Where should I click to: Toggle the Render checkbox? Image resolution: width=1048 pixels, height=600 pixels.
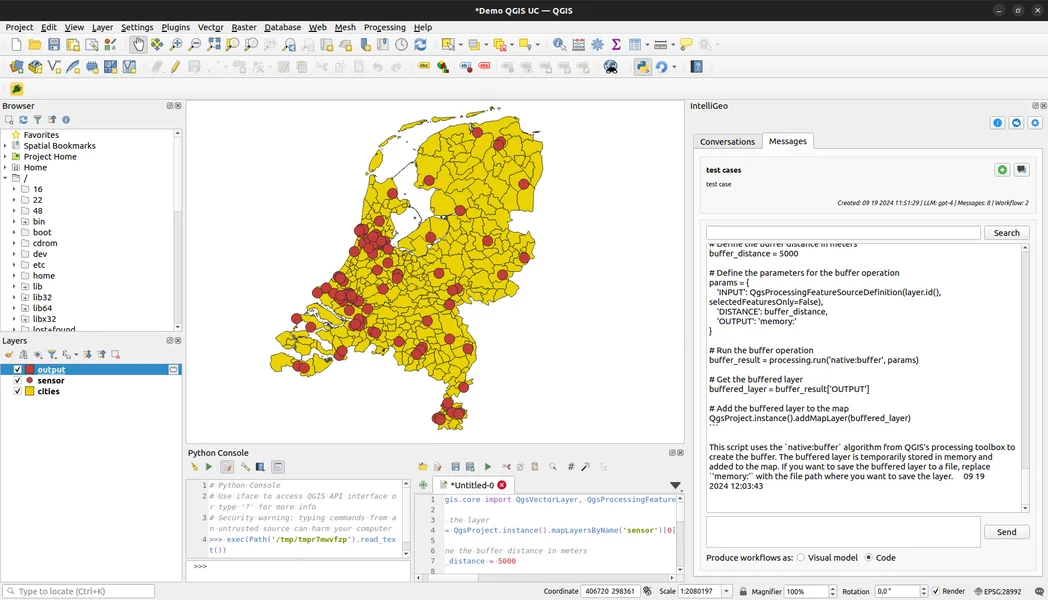[x=936, y=591]
